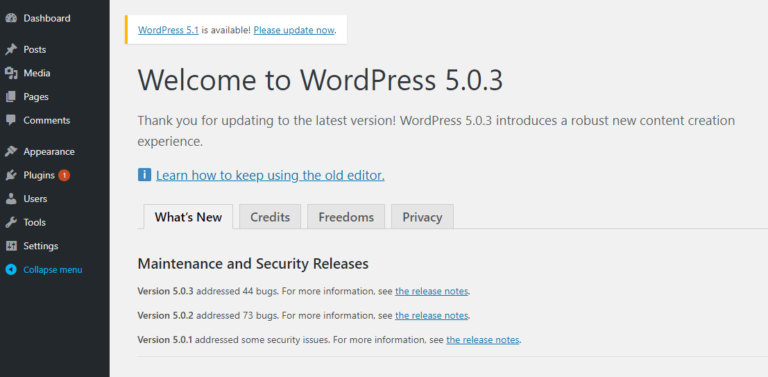The height and width of the screenshot is (377, 768).
Task: Click the Plugins update count badge
Action: (64, 175)
